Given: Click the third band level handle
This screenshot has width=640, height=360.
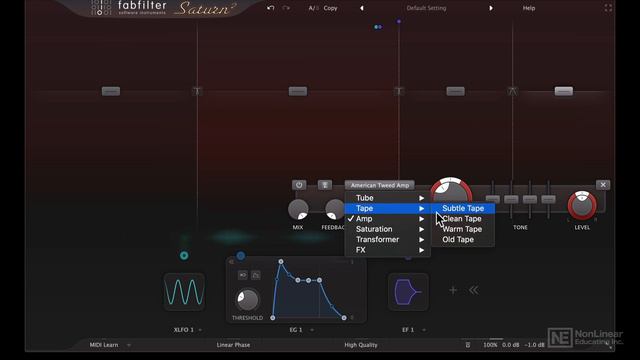Looking at the screenshot, I should tap(456, 91).
